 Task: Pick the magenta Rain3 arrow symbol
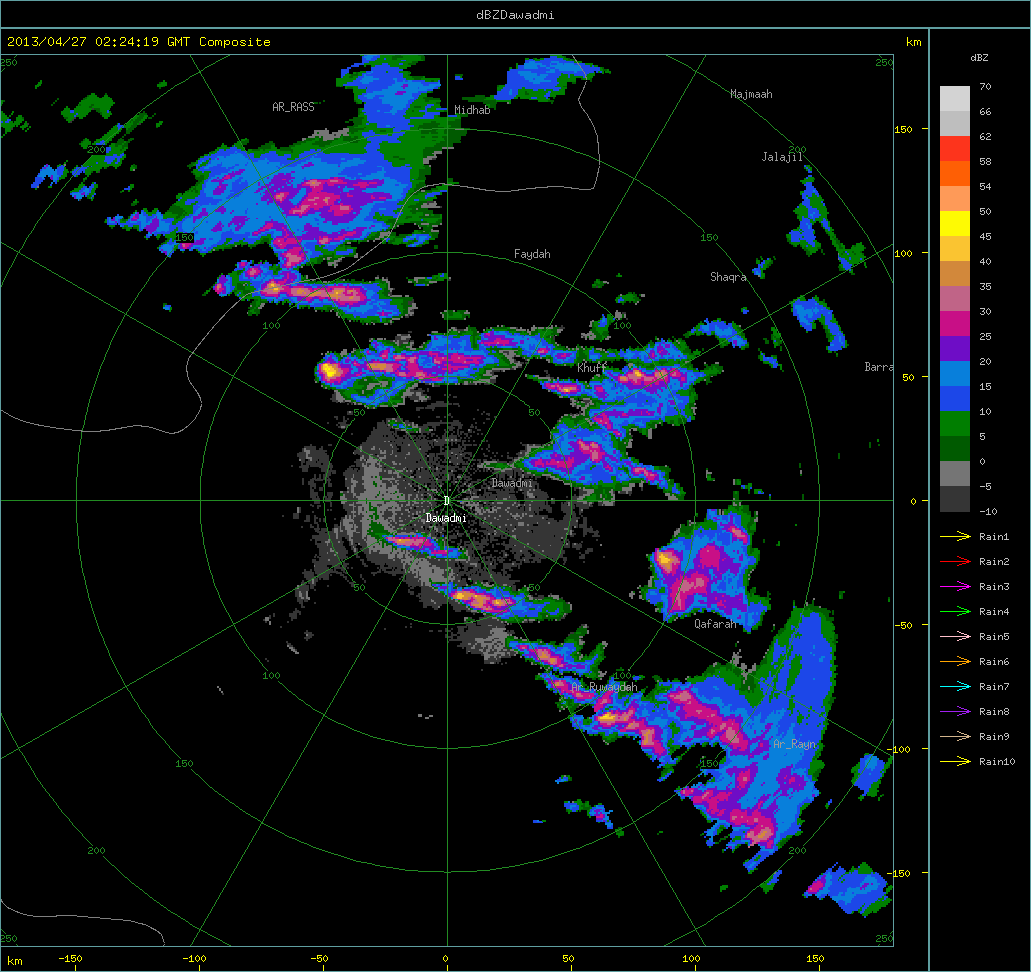[x=955, y=587]
